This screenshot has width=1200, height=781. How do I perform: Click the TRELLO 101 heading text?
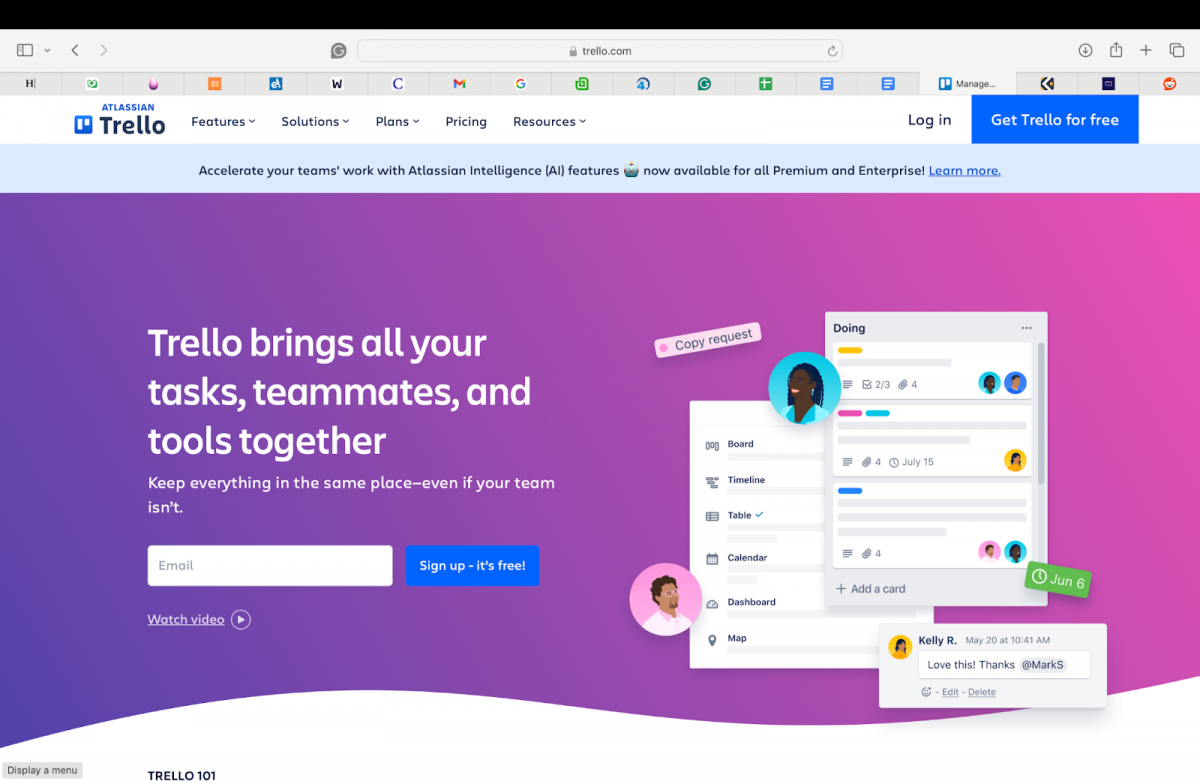182,775
